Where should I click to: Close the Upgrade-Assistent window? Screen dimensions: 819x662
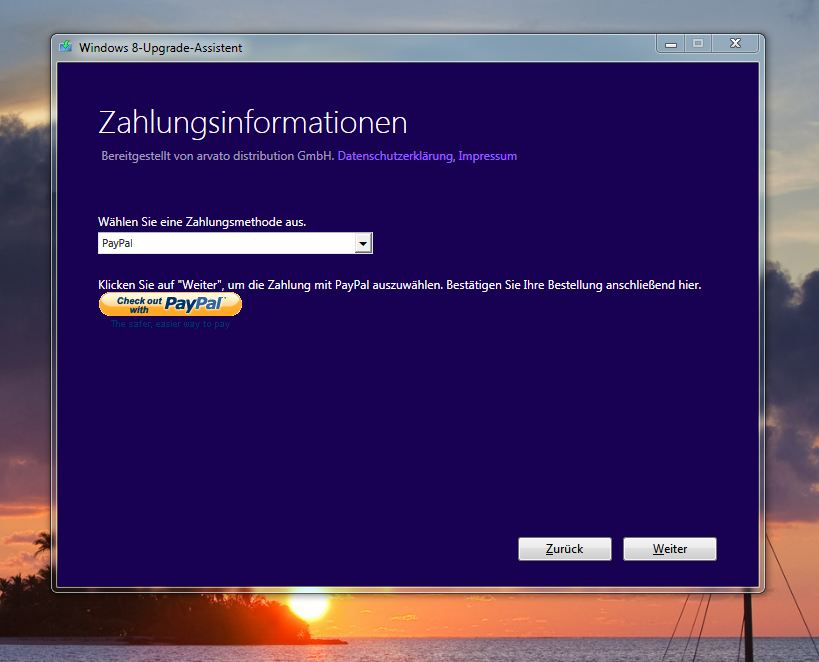(735, 44)
